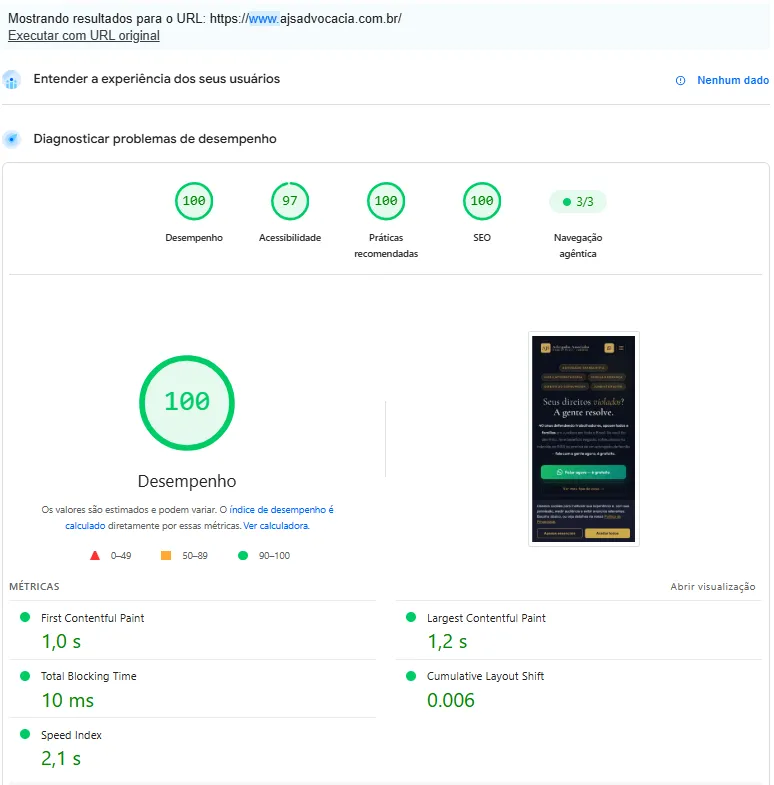Click the 'Cumulative Layout Shift' metric label
Image resolution: width=774 pixels, height=785 pixels.
point(485,676)
